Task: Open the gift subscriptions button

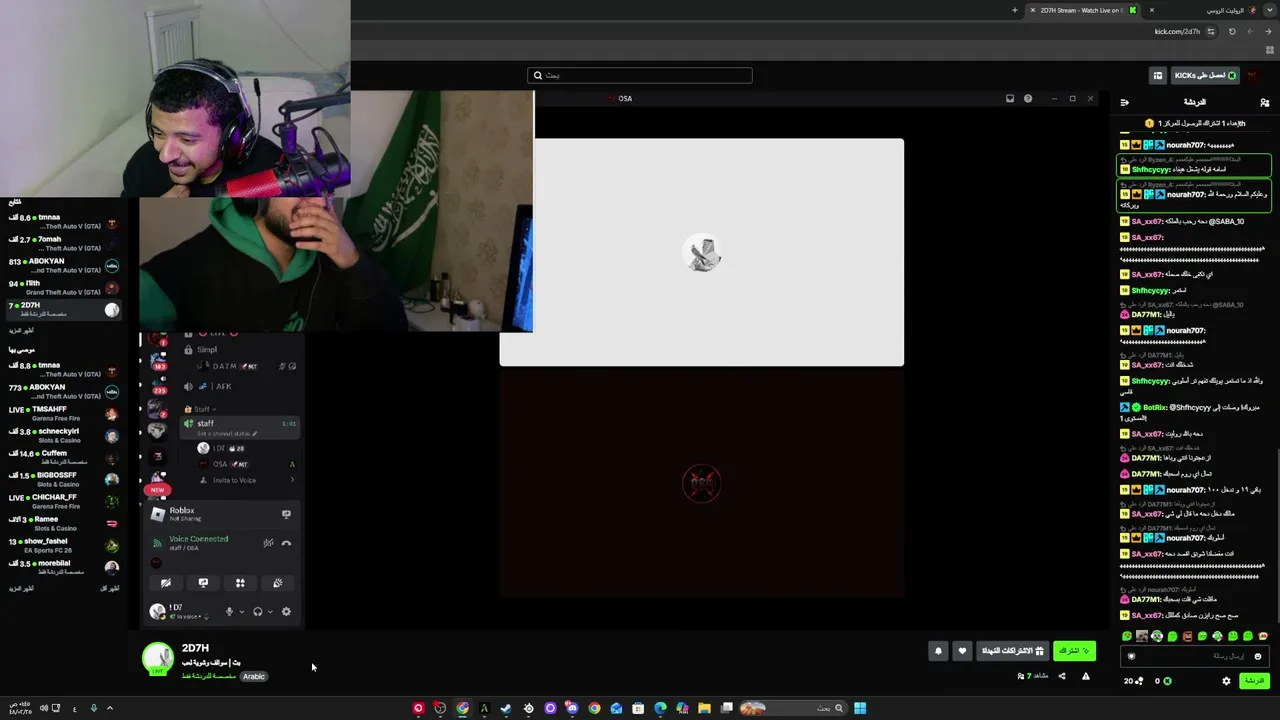Action: click(1012, 651)
